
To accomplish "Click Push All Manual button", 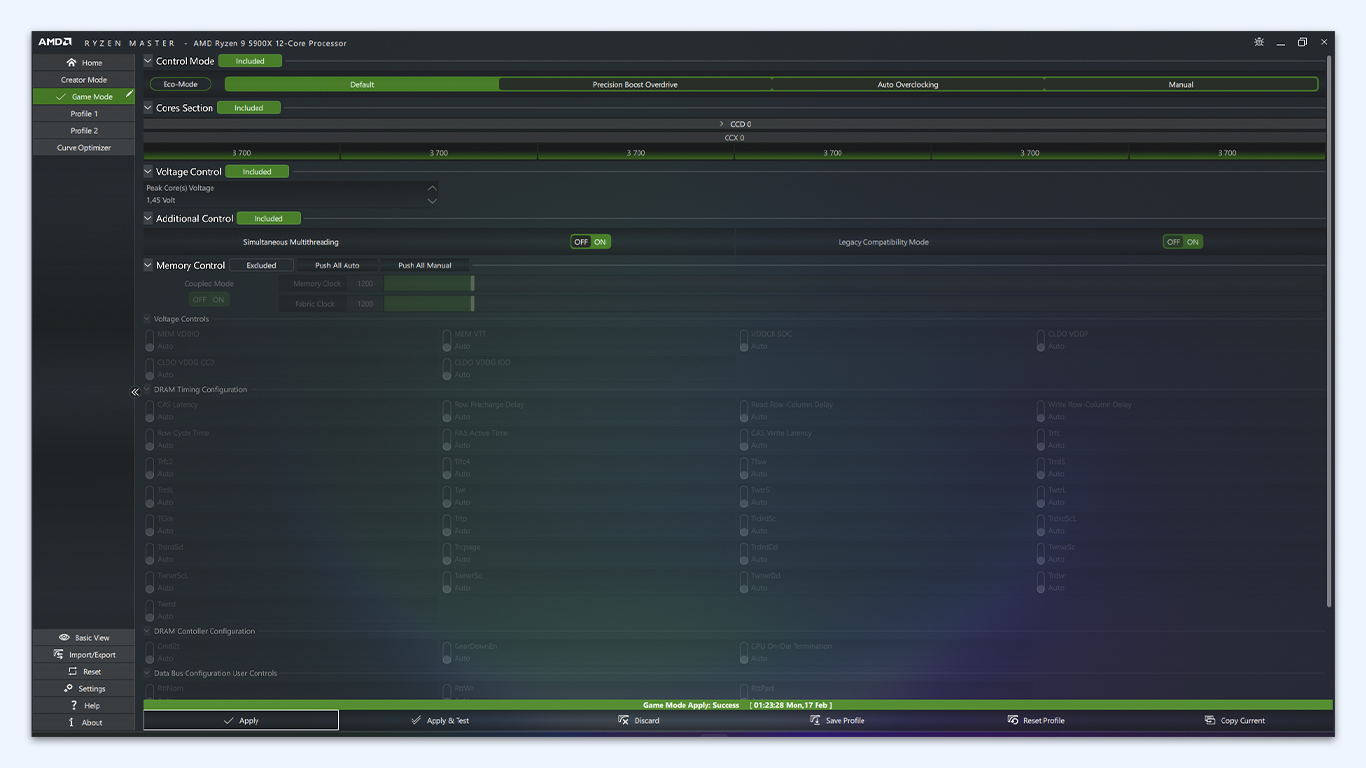I will click(425, 266).
